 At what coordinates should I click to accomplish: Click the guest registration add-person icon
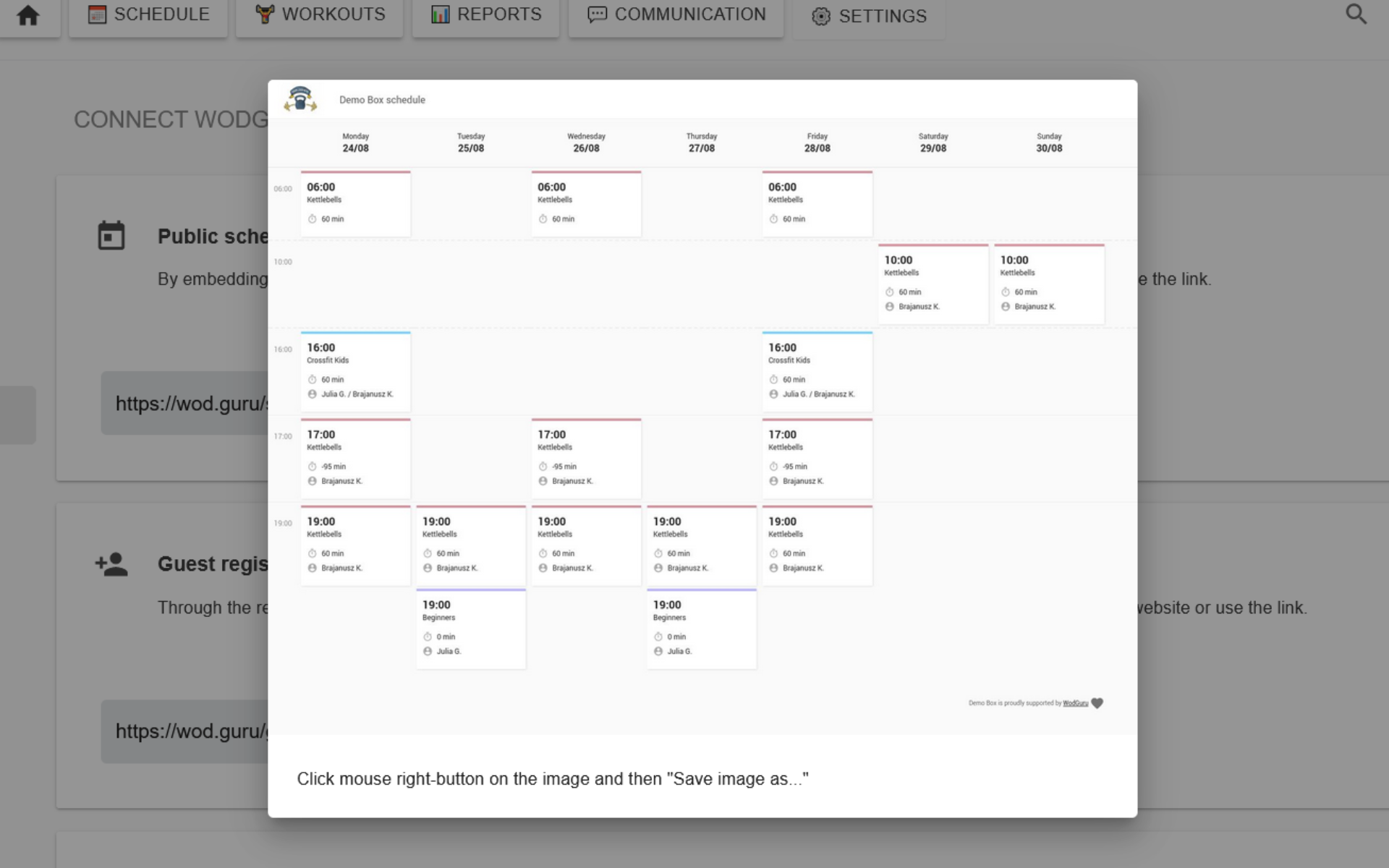tap(111, 564)
